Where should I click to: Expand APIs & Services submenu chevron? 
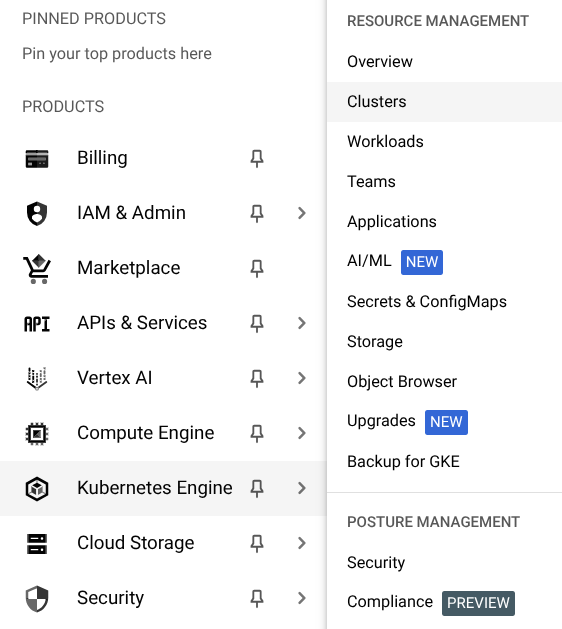tap(302, 323)
